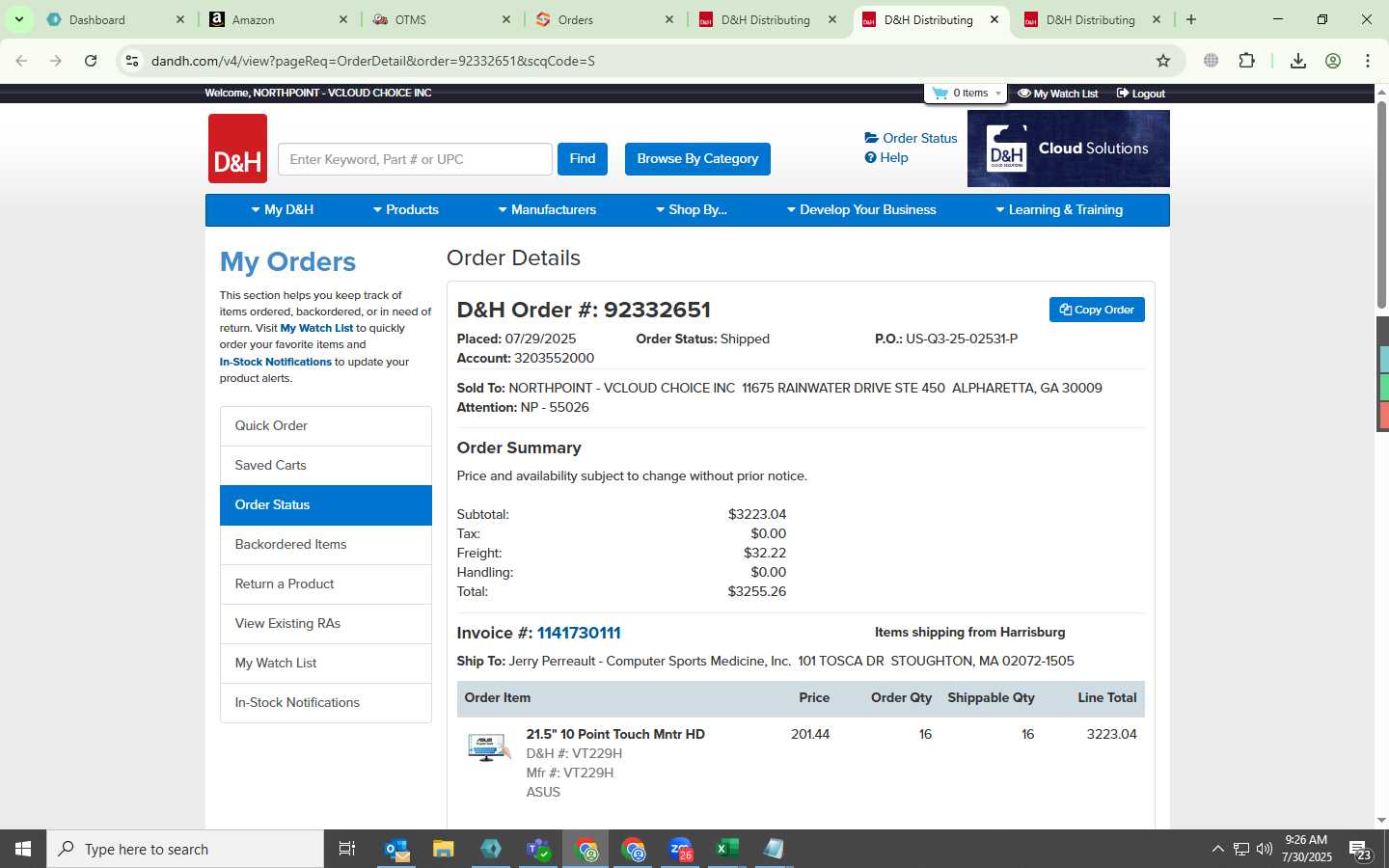Select Quick Order in the sidebar
Image resolution: width=1389 pixels, height=868 pixels.
[326, 426]
